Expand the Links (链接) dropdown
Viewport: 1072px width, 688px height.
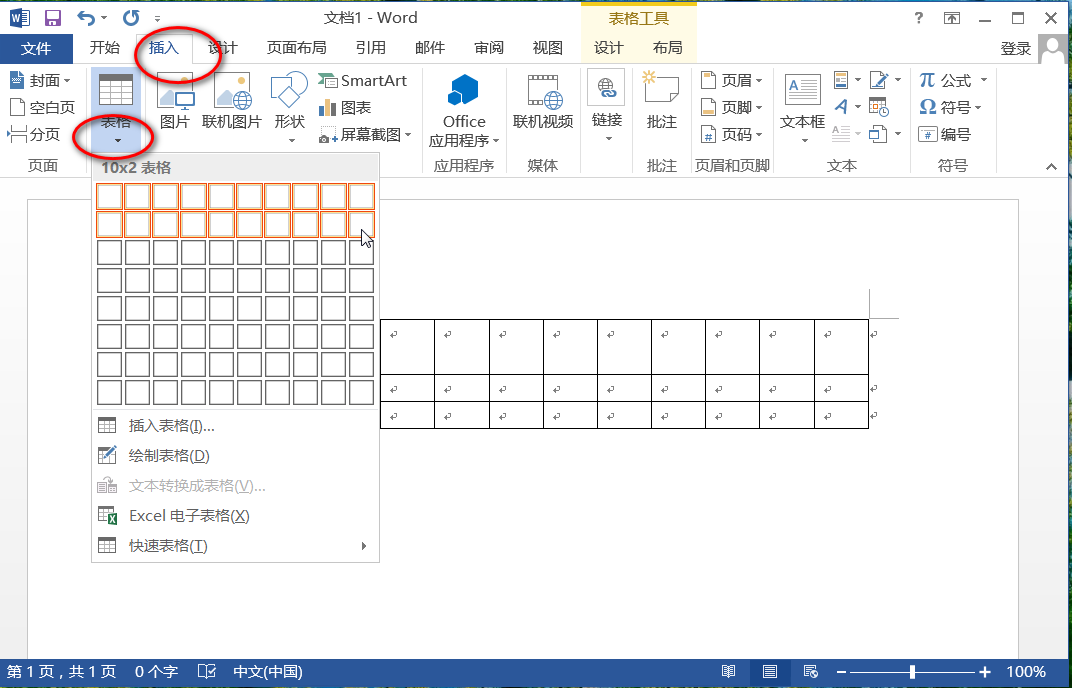(607, 139)
